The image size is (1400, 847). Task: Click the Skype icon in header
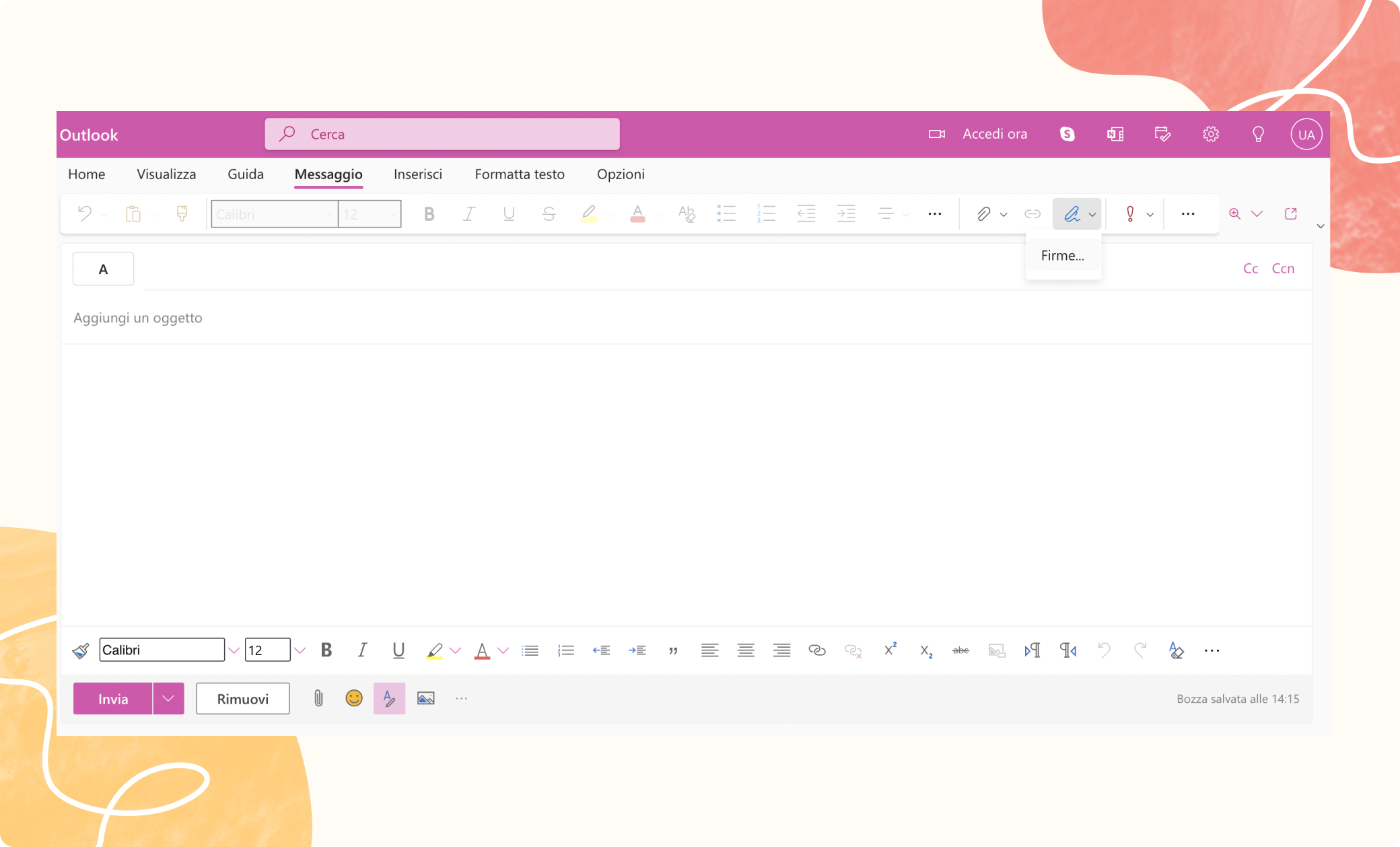click(x=1067, y=134)
